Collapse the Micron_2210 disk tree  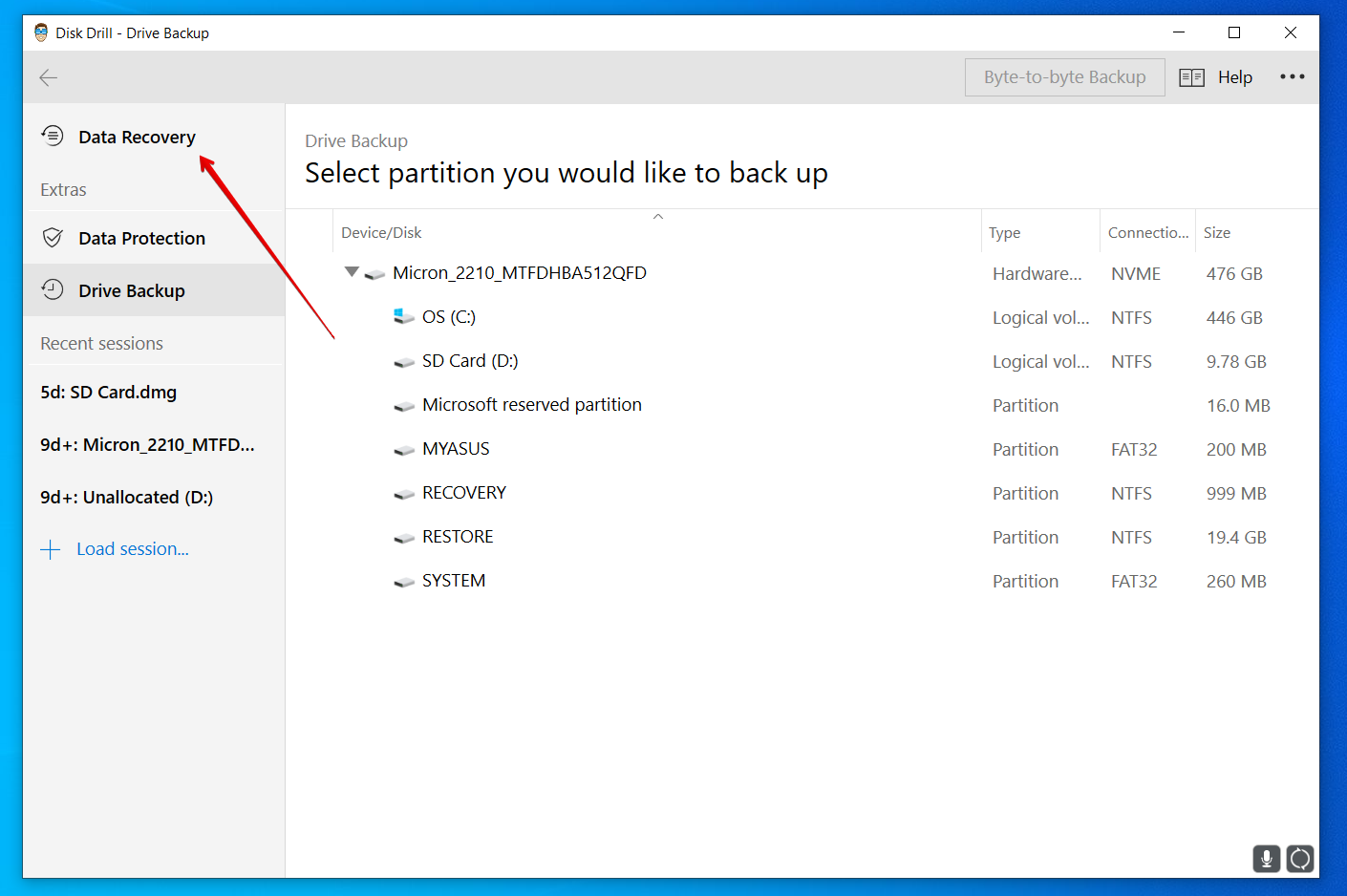click(352, 272)
